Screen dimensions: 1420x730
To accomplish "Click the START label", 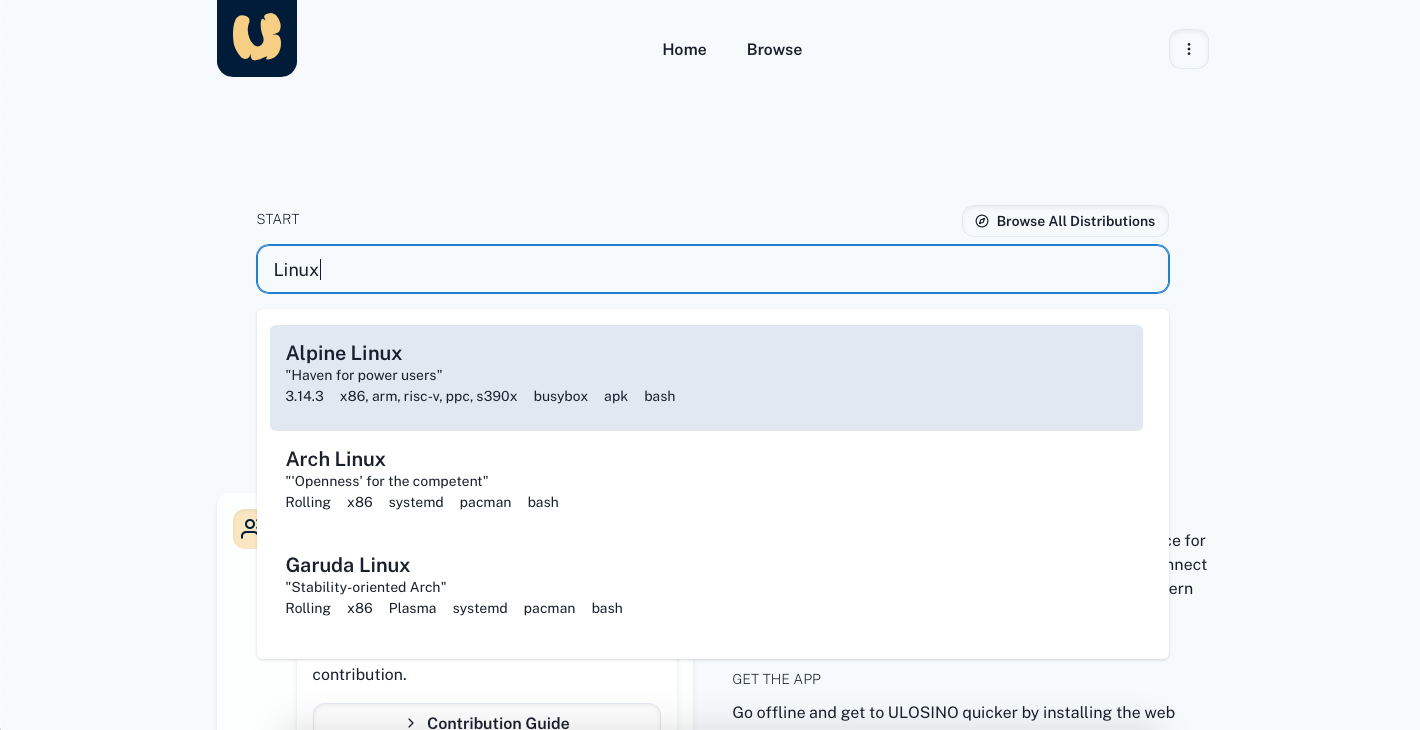I will click(x=278, y=219).
